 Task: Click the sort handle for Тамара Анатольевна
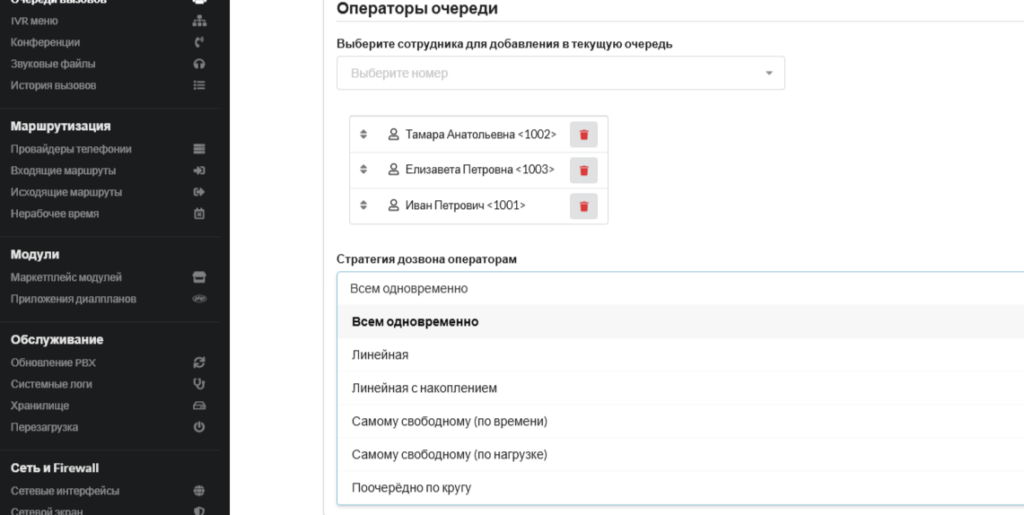click(x=364, y=134)
